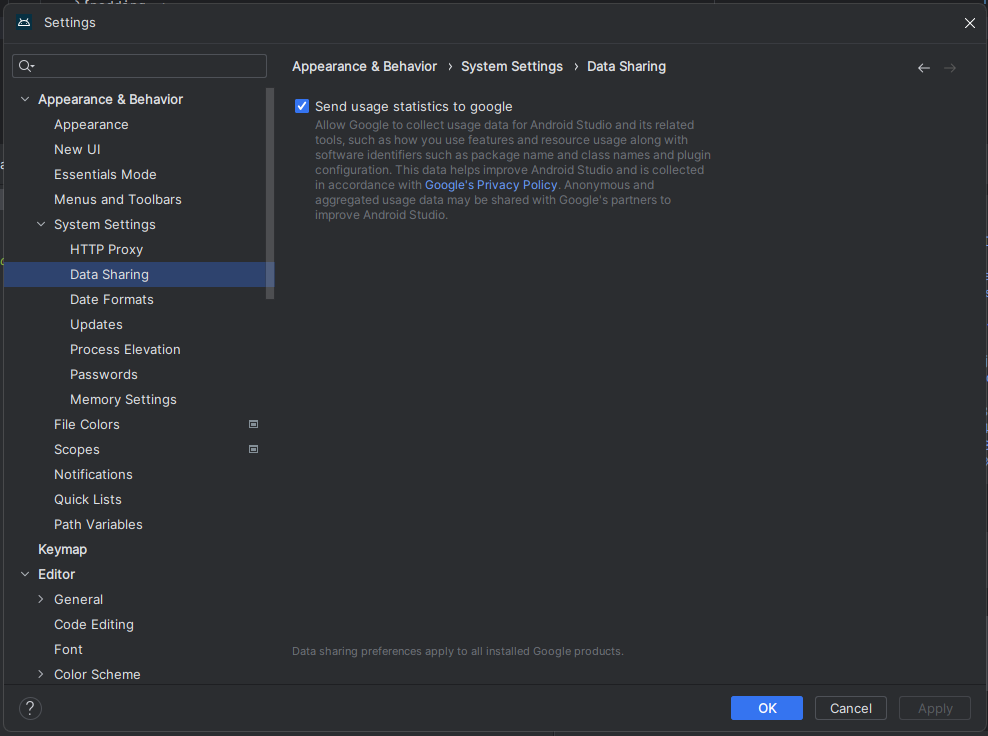The height and width of the screenshot is (736, 988).
Task: Collapse the System Settings tree node
Action: click(x=41, y=224)
